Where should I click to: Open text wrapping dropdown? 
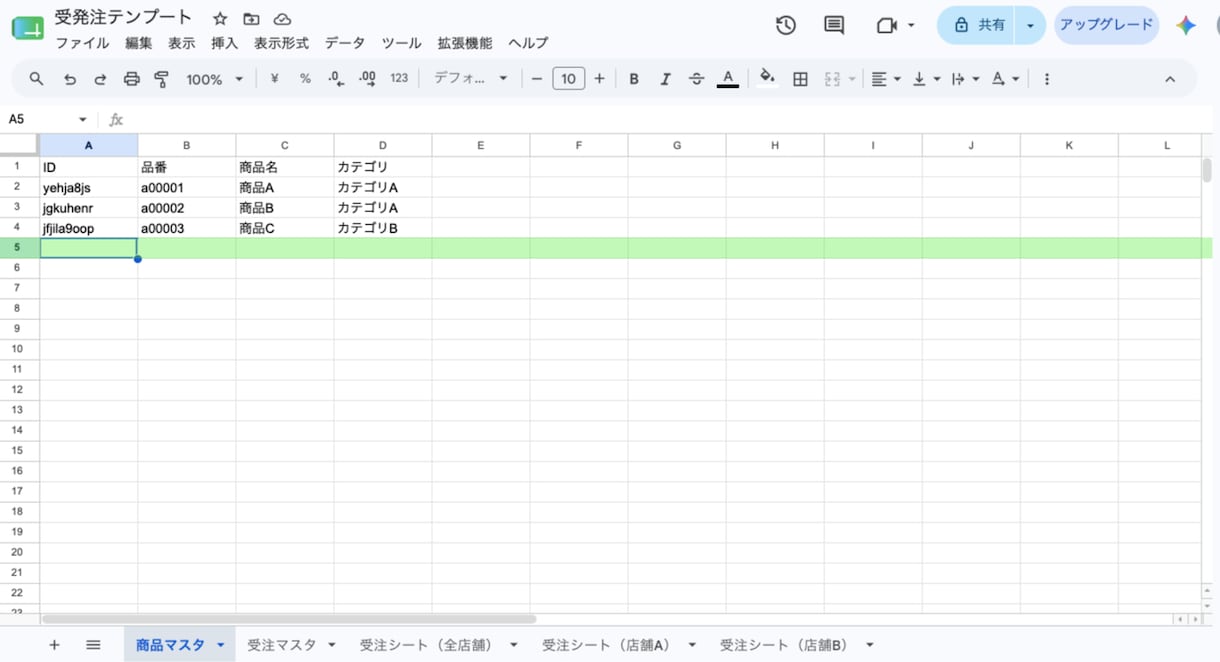(965, 79)
